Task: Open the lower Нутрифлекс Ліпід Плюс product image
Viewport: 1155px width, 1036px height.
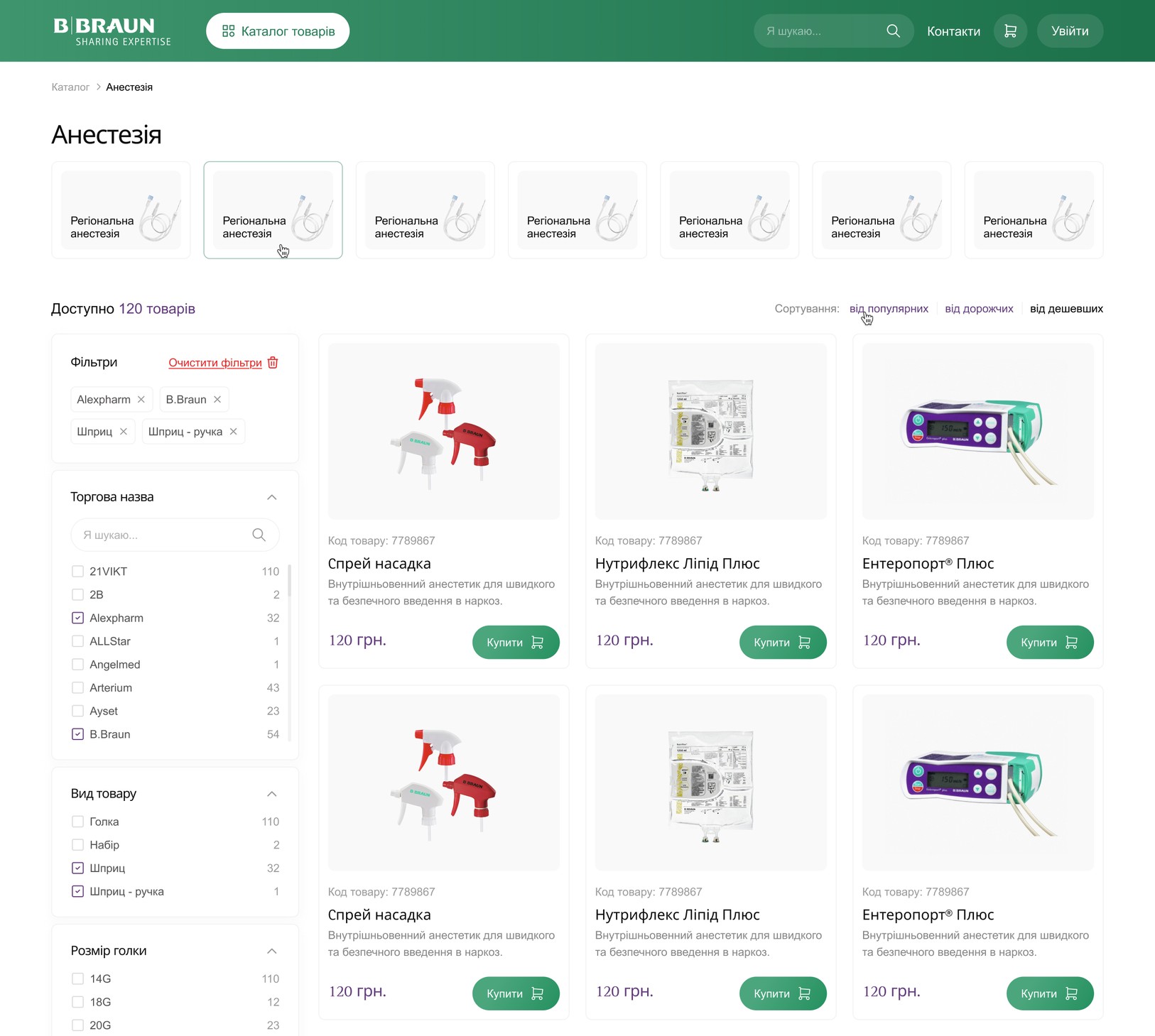Action: (711, 783)
